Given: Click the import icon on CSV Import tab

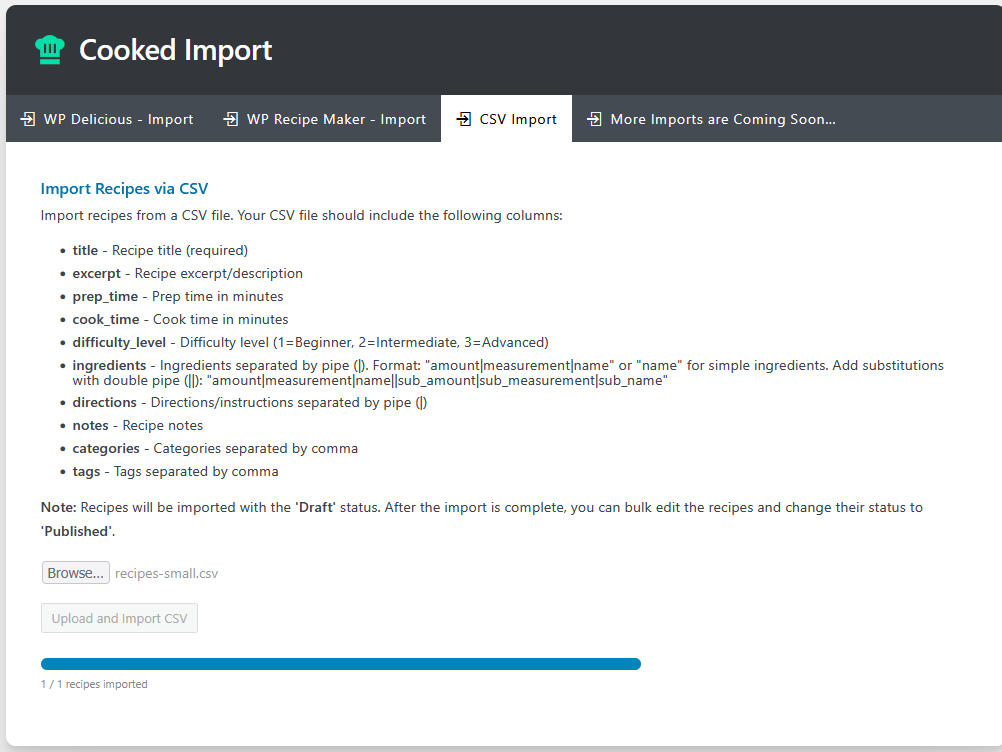Looking at the screenshot, I should point(463,119).
